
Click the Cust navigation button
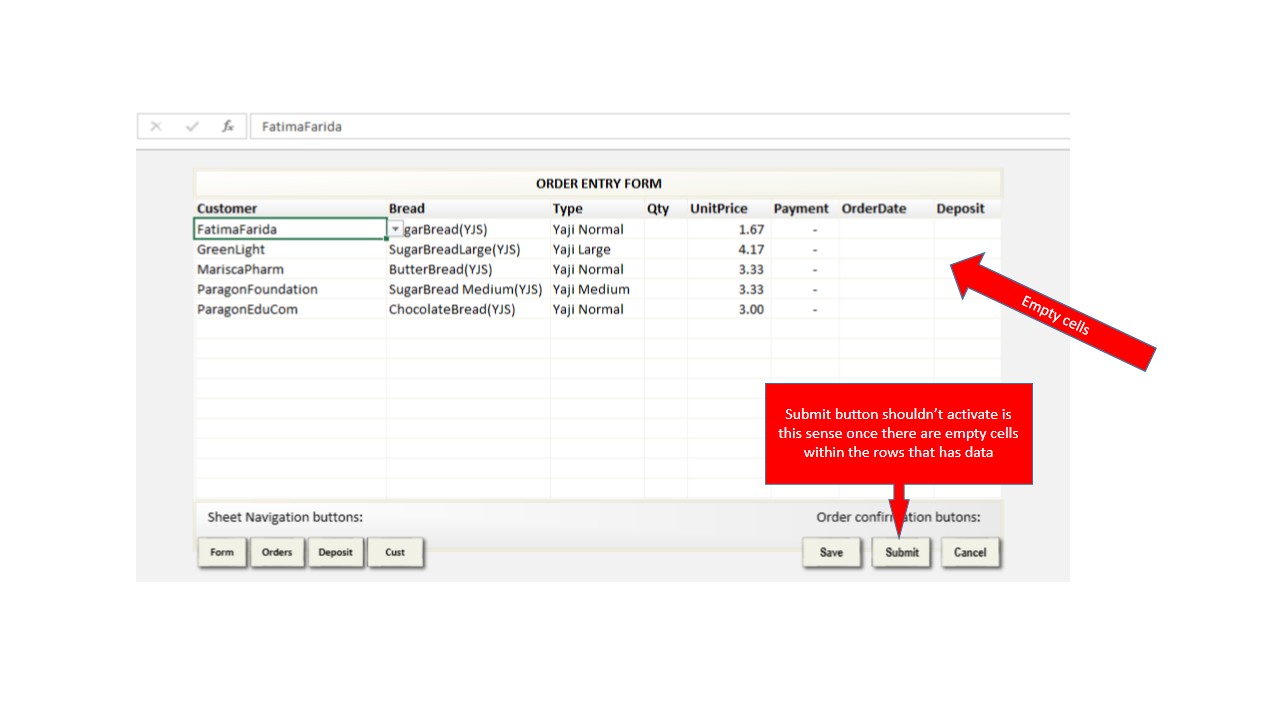coord(395,552)
